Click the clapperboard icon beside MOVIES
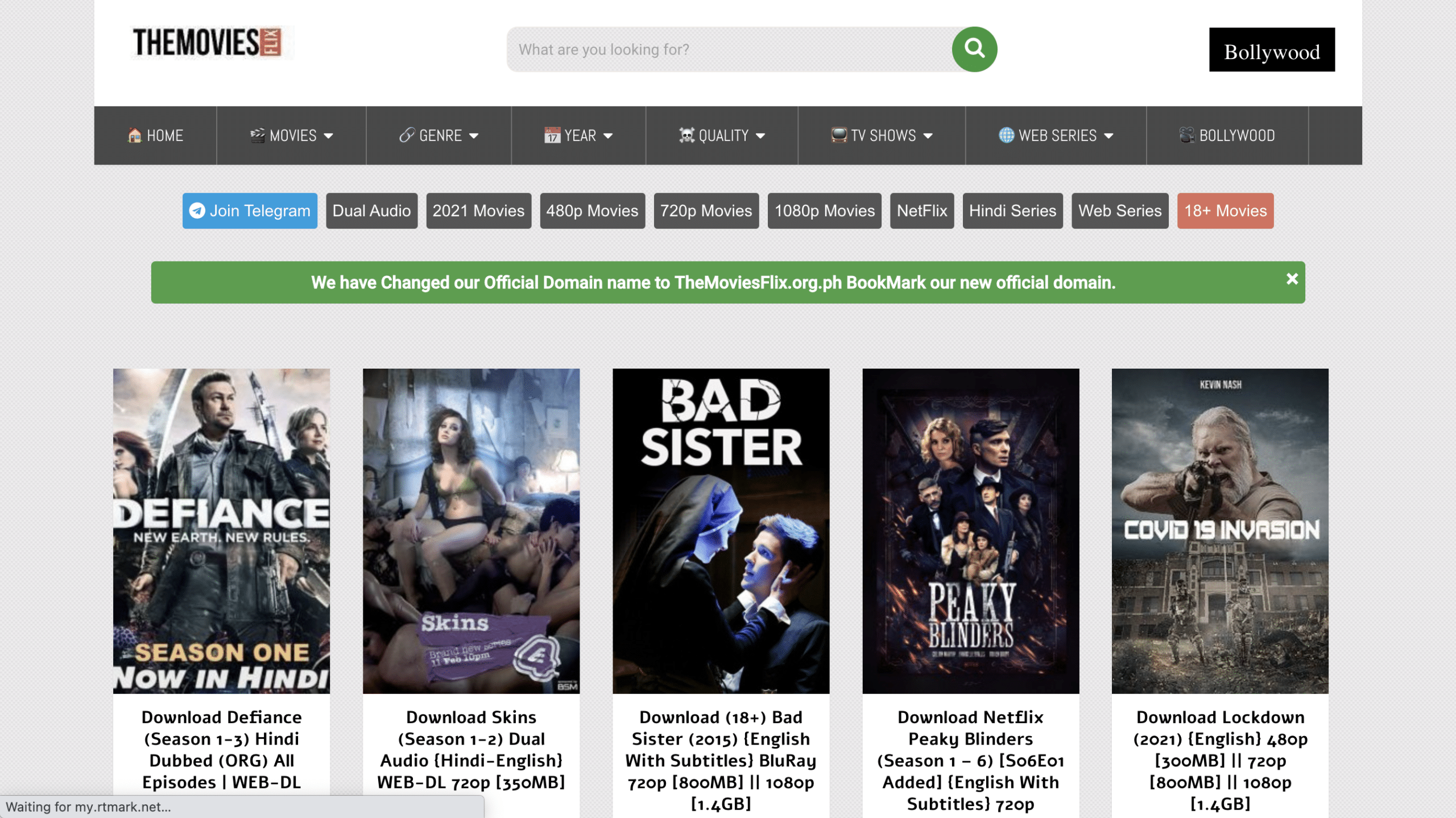Screen dimensions: 1456x818 pos(258,135)
